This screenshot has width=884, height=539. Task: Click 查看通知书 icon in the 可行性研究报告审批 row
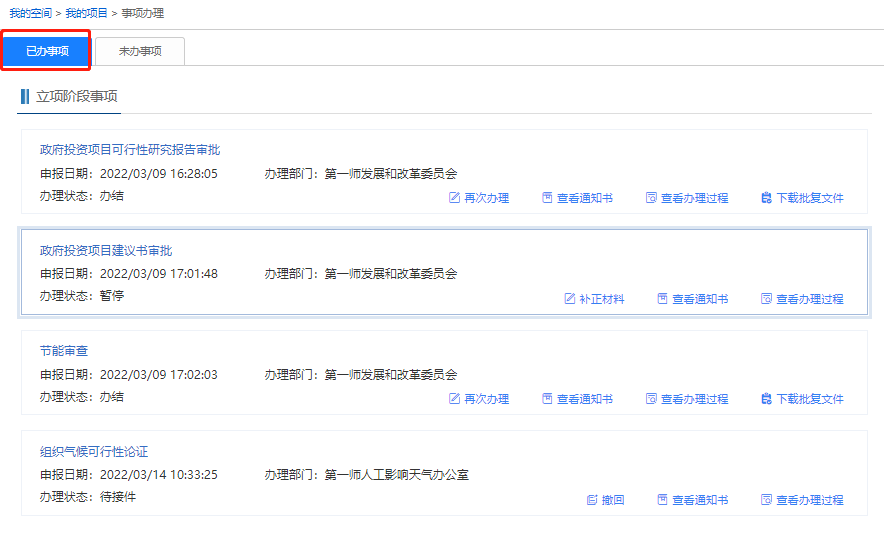click(x=547, y=198)
